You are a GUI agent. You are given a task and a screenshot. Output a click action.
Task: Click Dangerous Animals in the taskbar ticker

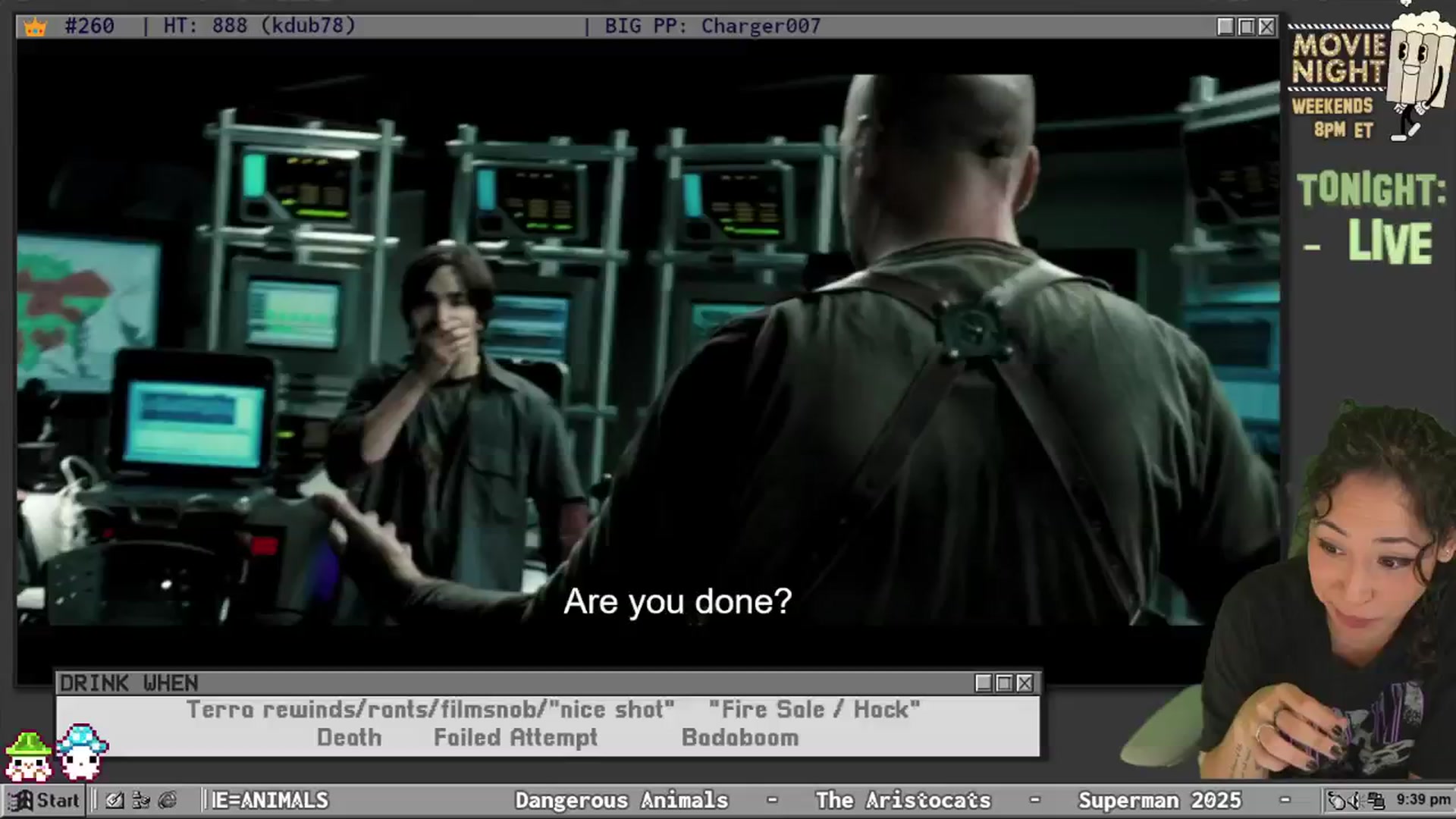(x=621, y=800)
